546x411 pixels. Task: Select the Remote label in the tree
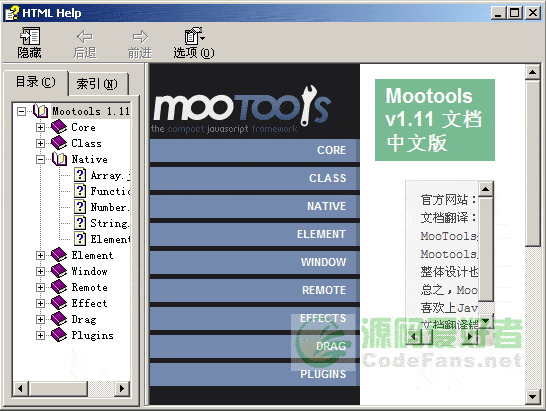click(89, 288)
